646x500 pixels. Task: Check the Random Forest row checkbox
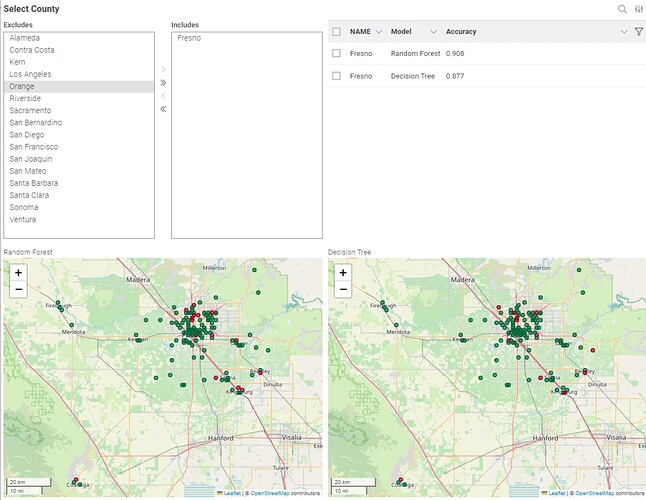337,53
